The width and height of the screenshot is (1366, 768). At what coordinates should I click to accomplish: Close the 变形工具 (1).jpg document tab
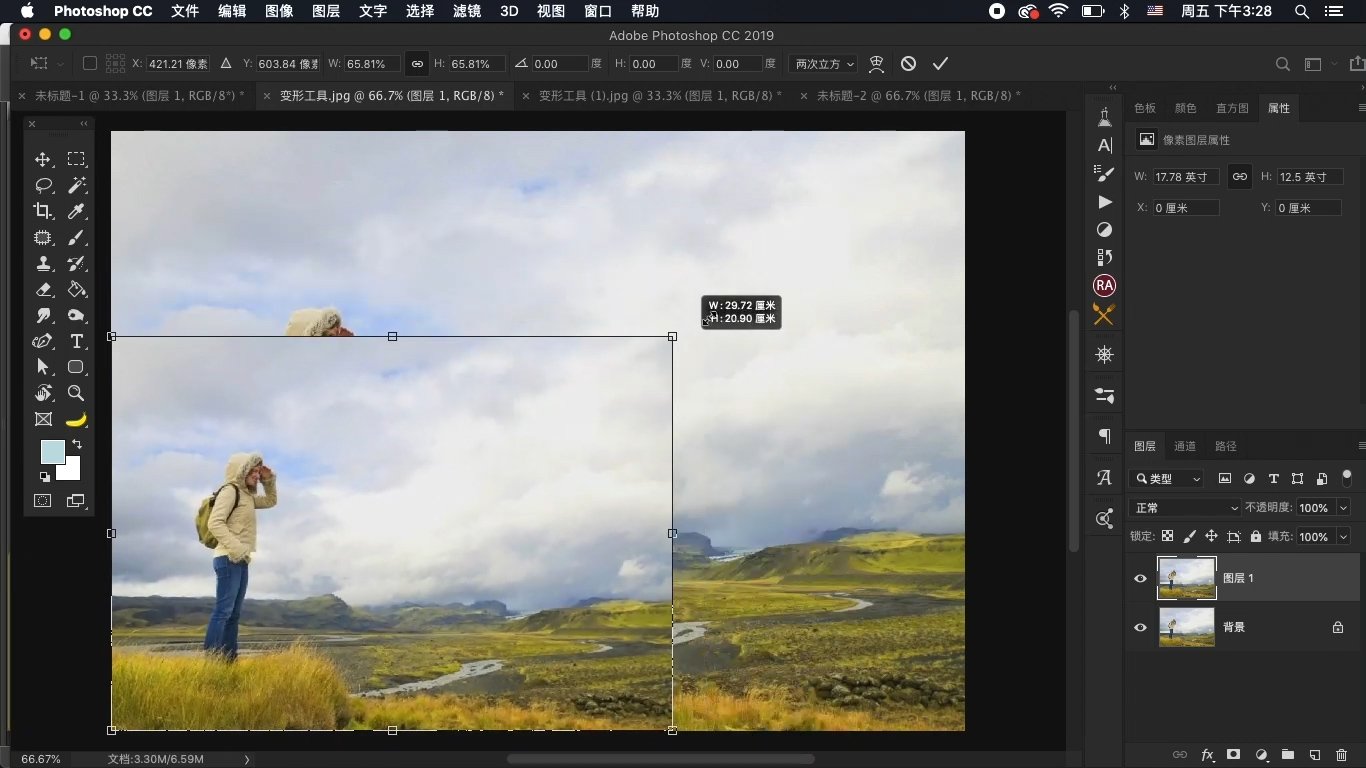click(x=526, y=96)
